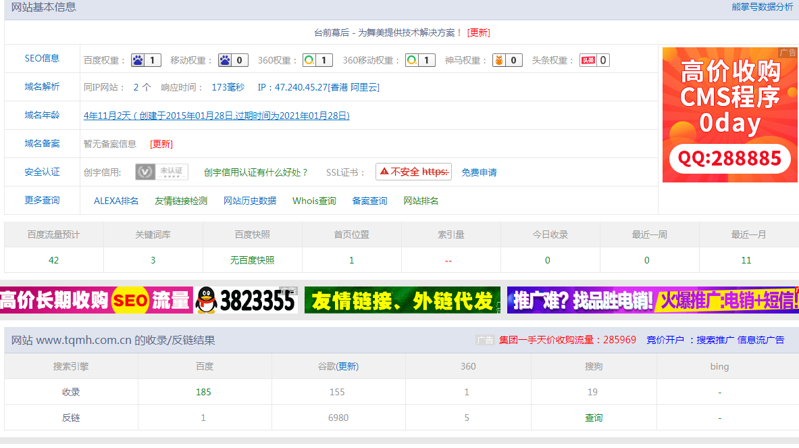This screenshot has width=799, height=448.
Task: Click the 创宇信用 未认证 badge
Action: coord(162,172)
